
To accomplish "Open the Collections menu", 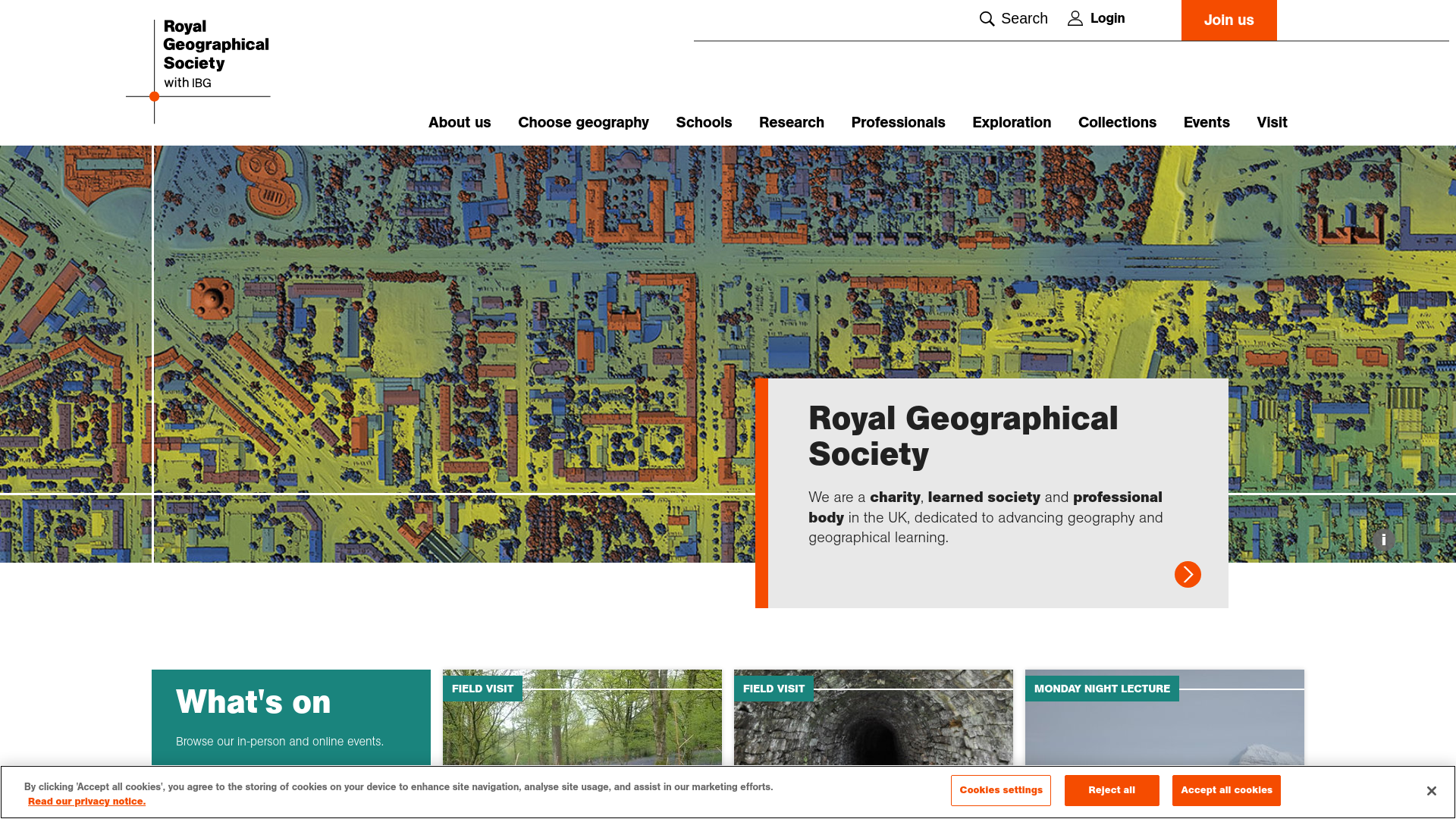I will 1117,122.
